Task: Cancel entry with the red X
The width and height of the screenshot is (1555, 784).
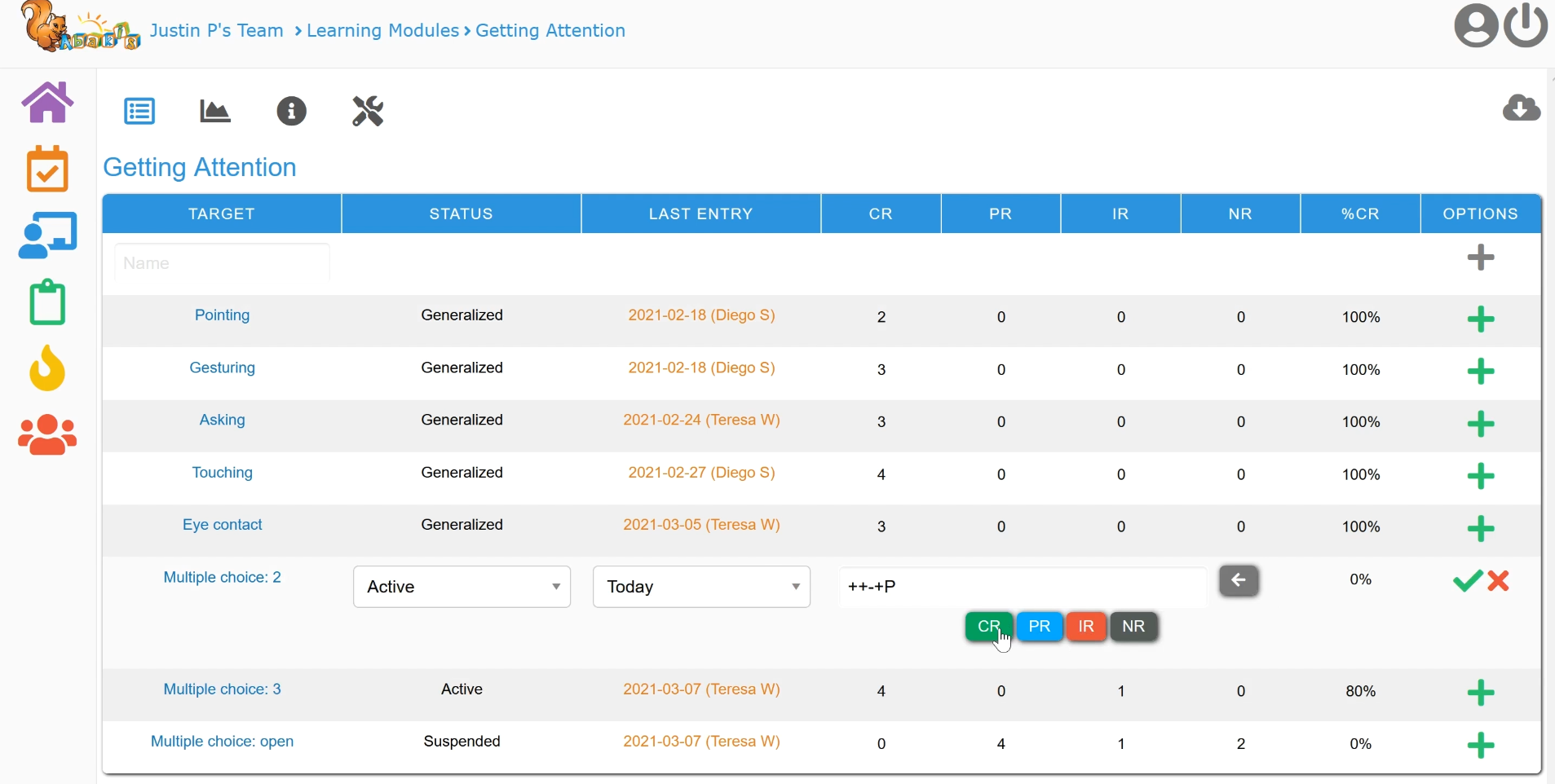Action: [x=1500, y=581]
